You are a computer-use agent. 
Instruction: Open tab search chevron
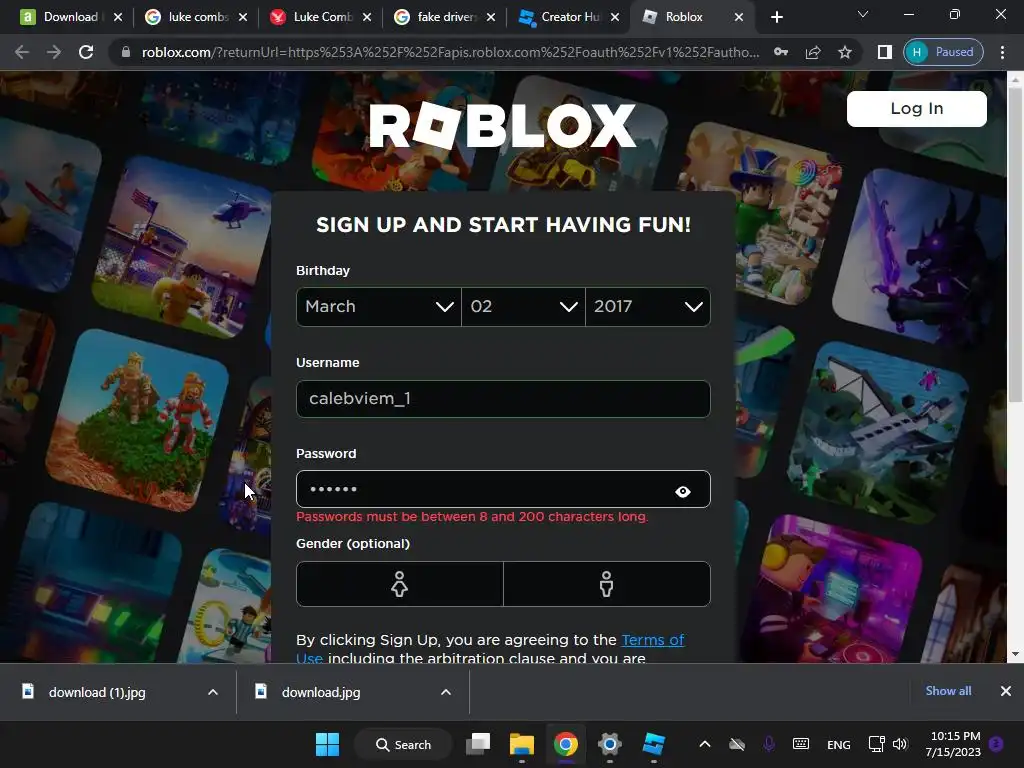863,14
